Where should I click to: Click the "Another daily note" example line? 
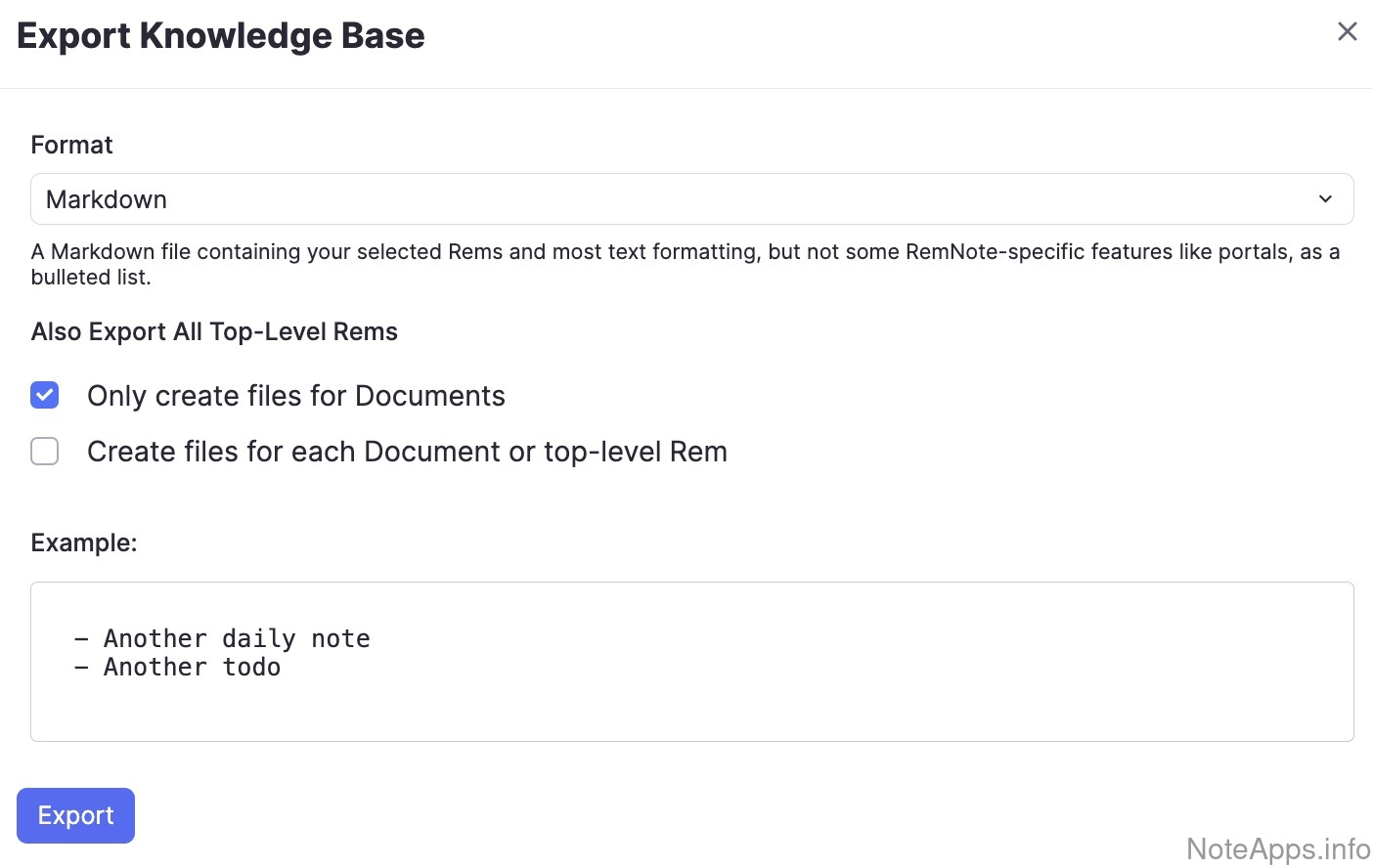pyautogui.click(x=237, y=638)
